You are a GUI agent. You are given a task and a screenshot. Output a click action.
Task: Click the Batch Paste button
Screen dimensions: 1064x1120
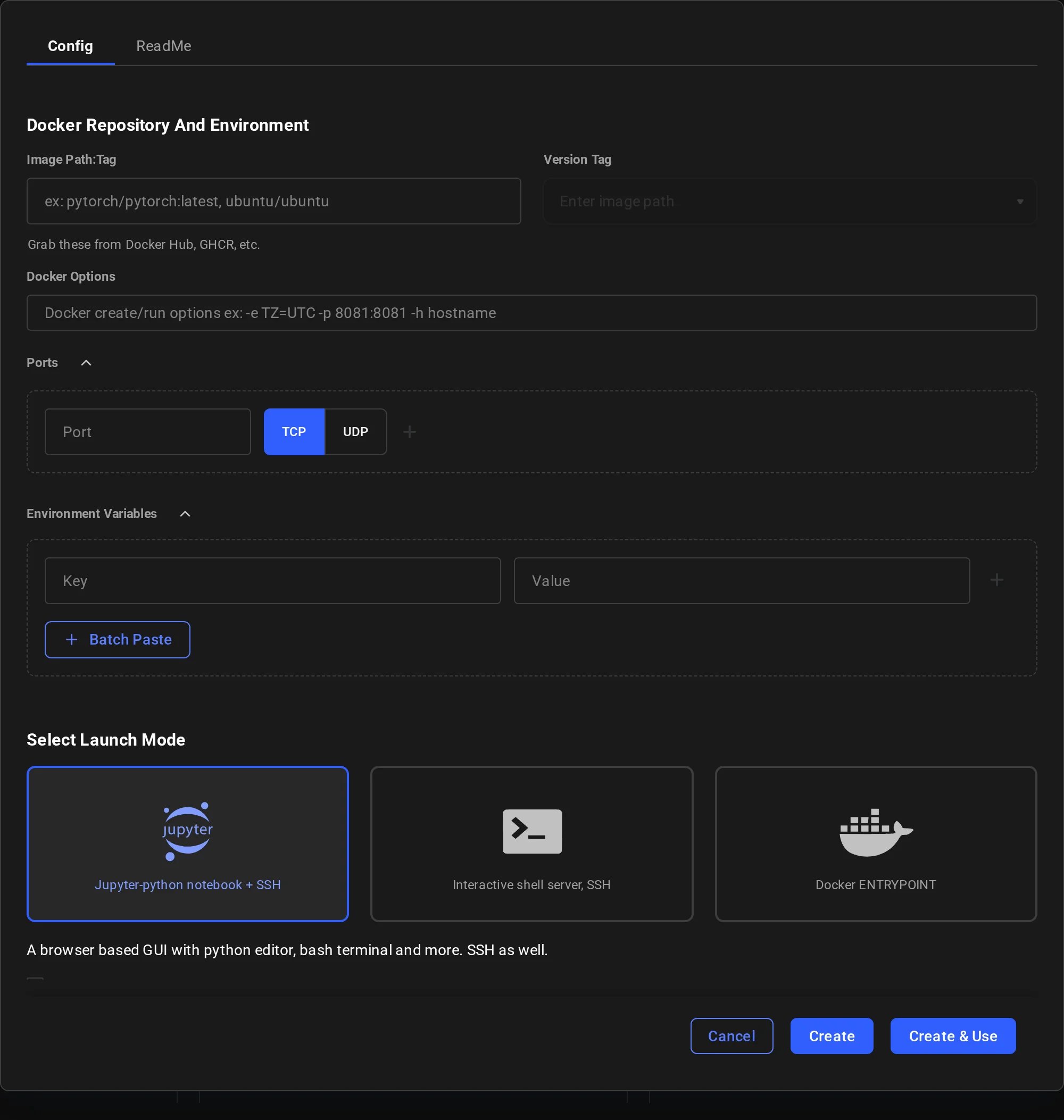point(118,640)
